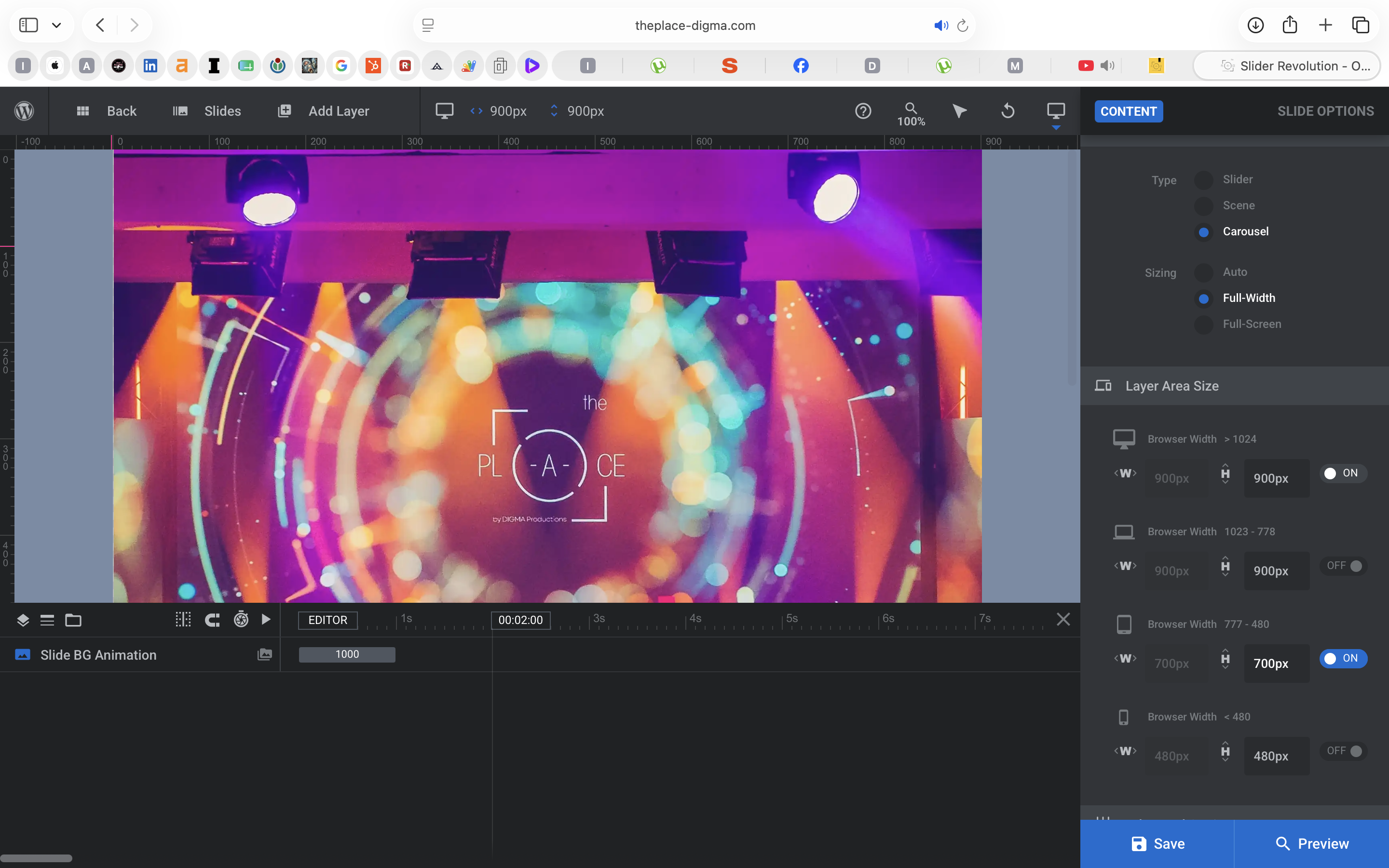Open the Google bookmark
Viewport: 1389px width, 868px height.
pyautogui.click(x=341, y=66)
